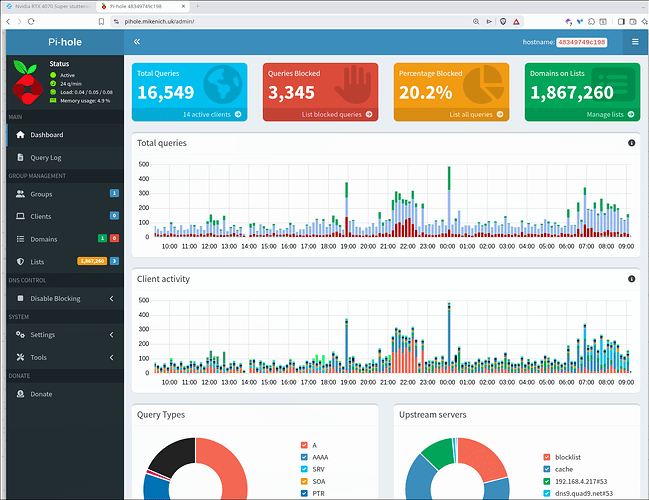
Task: Click the black segment of Query Types chart
Action: [x=176, y=453]
